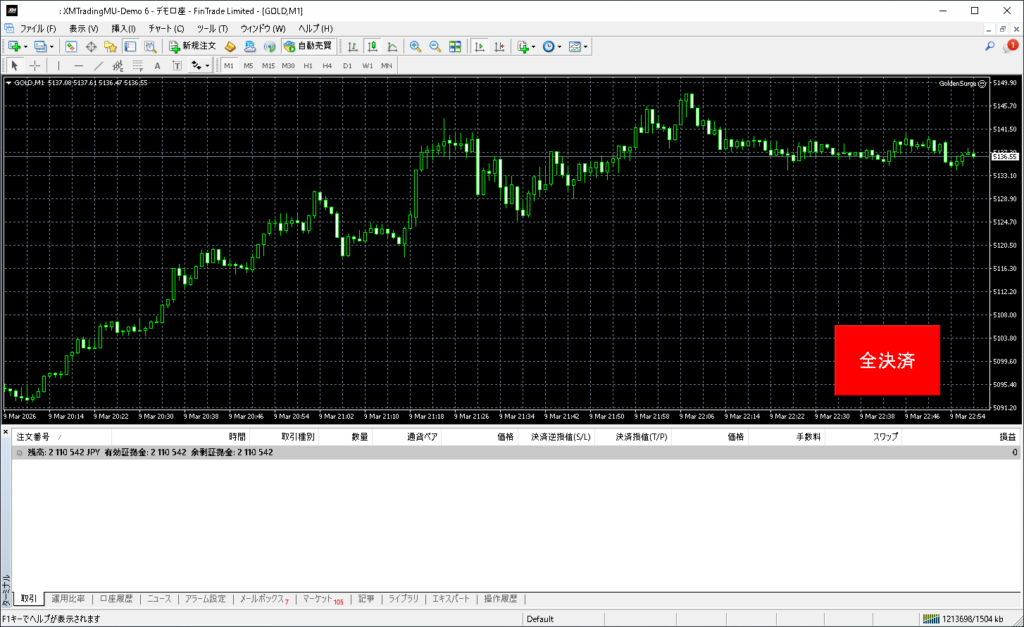Click the zoom in magnifier icon

[x=415, y=46]
